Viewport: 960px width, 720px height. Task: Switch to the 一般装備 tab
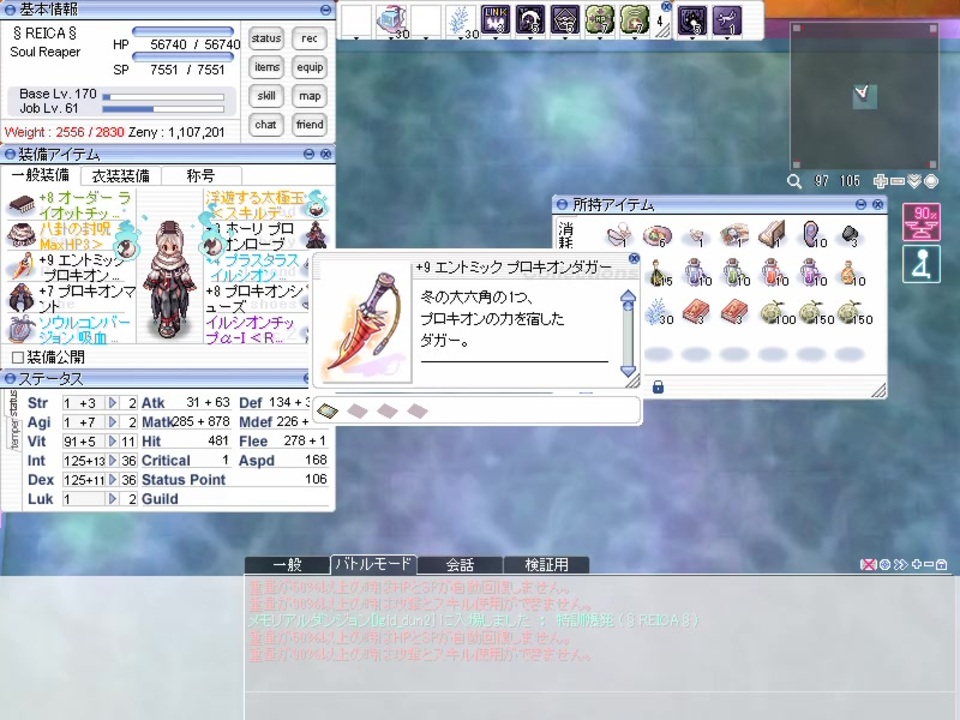[40, 176]
